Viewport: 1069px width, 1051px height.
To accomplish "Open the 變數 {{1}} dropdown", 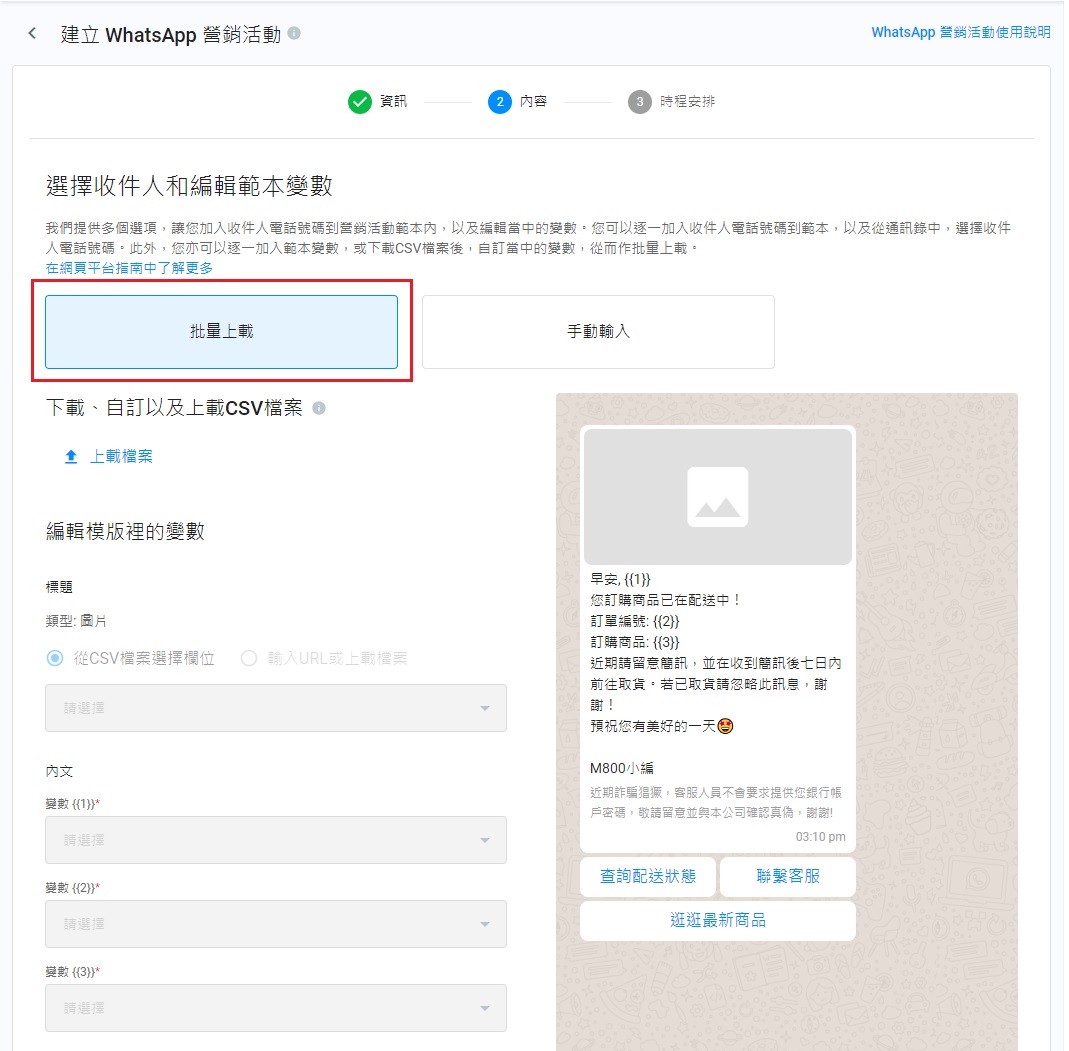I will (x=275, y=840).
